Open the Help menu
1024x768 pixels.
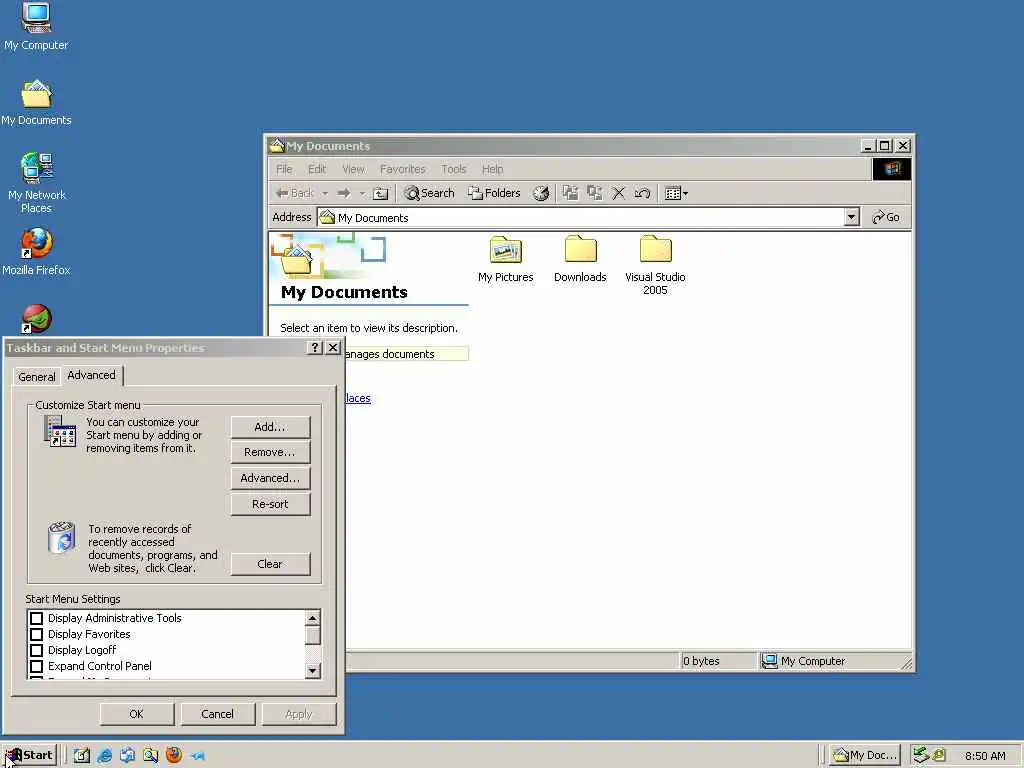[x=492, y=169]
